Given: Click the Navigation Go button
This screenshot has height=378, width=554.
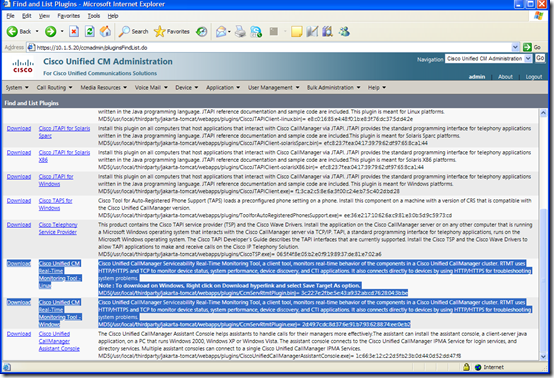Looking at the screenshot, I should (x=540, y=58).
